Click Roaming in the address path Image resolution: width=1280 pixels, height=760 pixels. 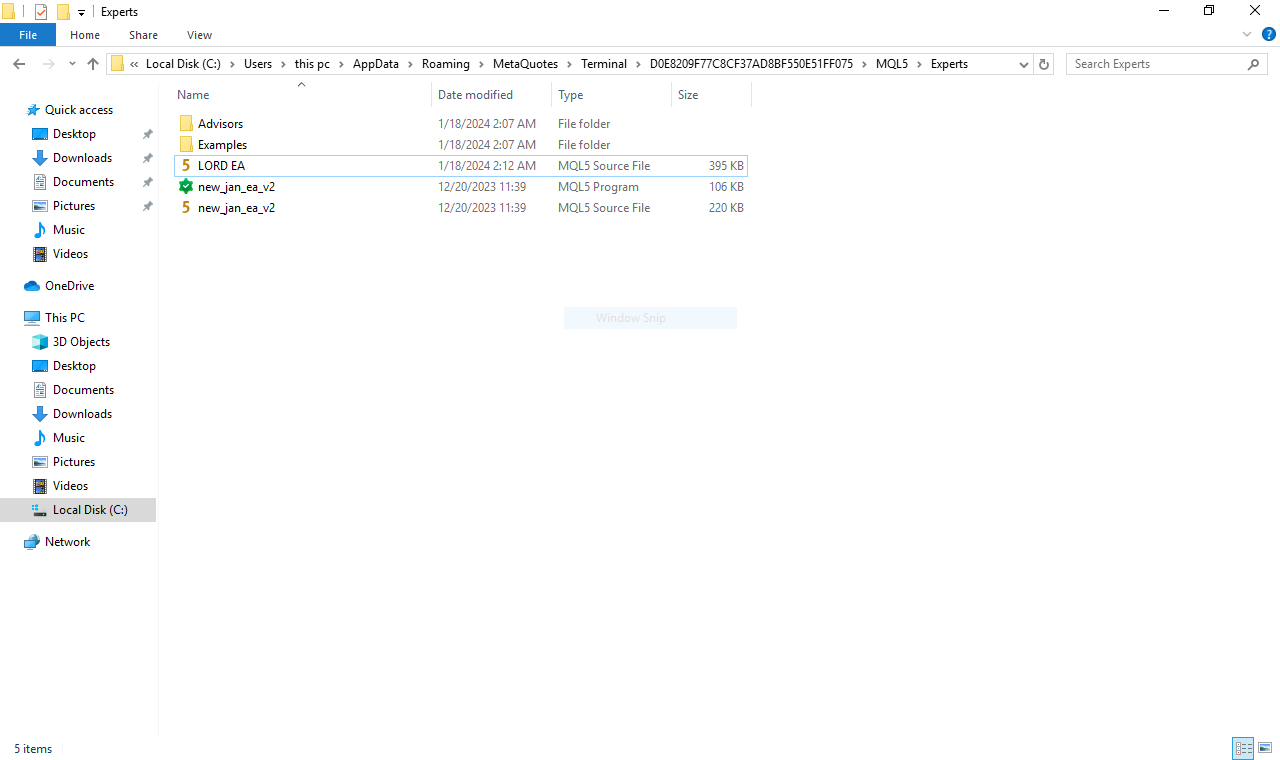tap(446, 64)
